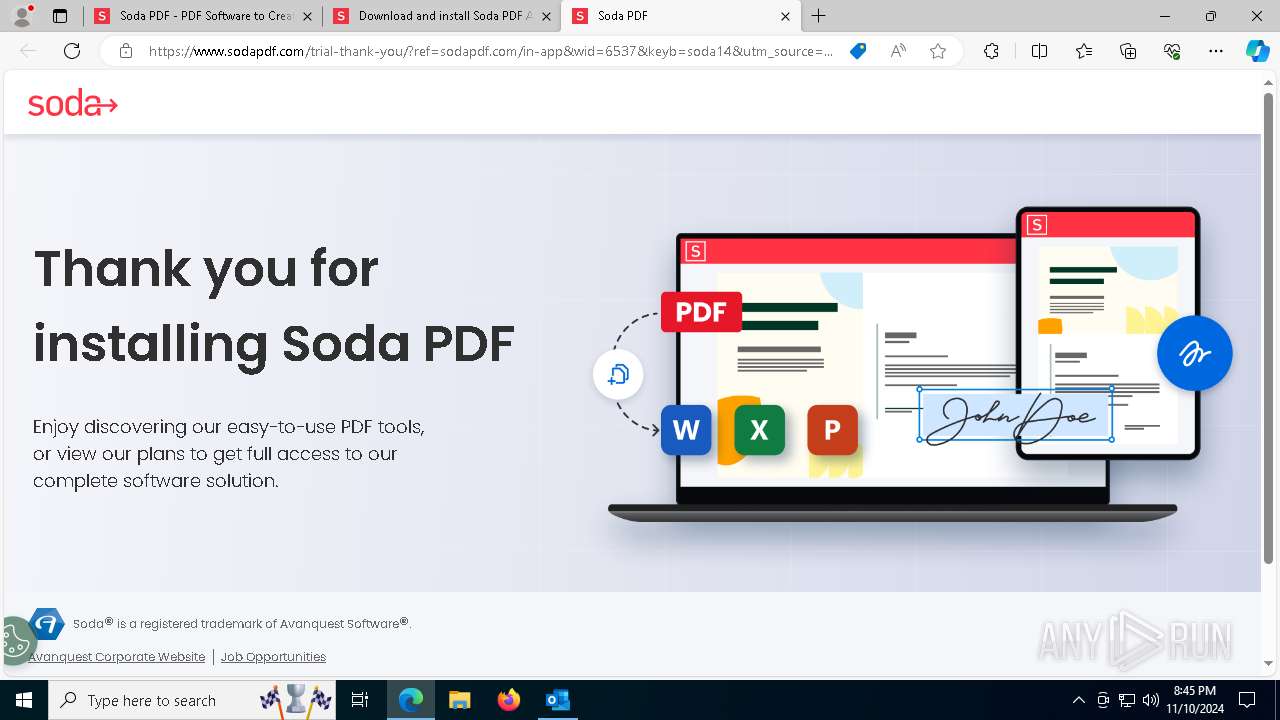Click scrollbar down arrow
Screen dimensions: 1280x720
[x=1268, y=664]
